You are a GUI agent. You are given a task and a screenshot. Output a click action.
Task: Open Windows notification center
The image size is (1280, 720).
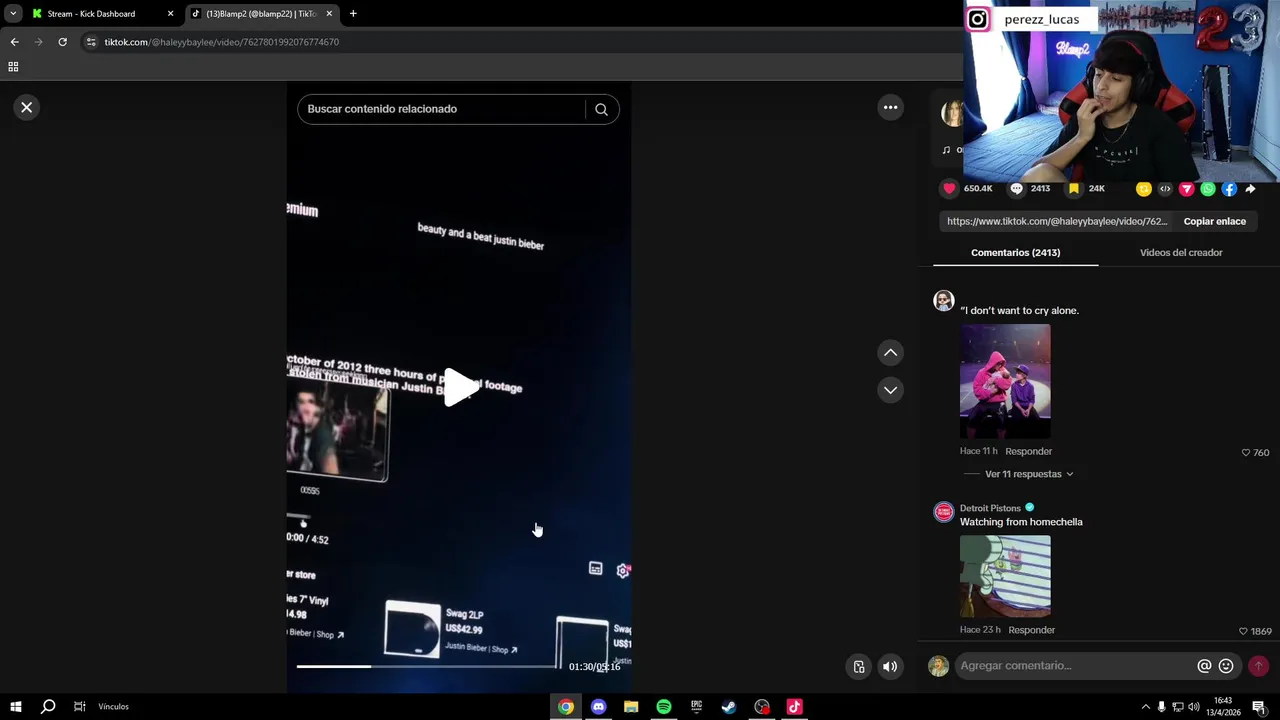coord(1259,707)
